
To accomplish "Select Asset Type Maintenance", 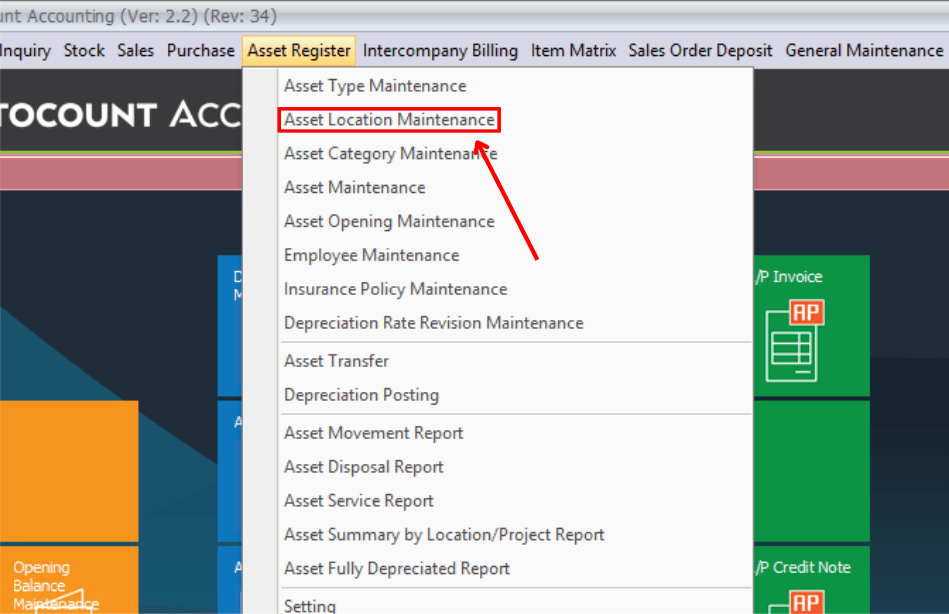I will pos(375,86).
